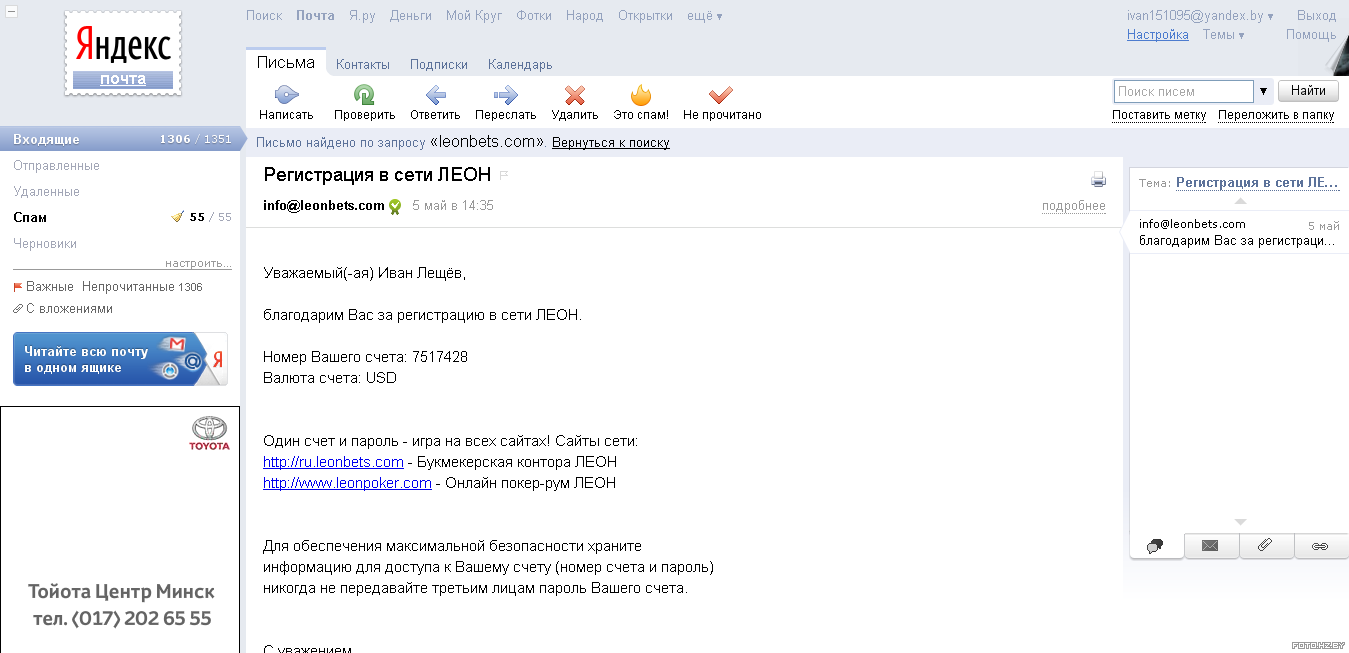The height and width of the screenshot is (653, 1349).
Task: Clean the Спам folder with broom icon
Action: tap(177, 217)
